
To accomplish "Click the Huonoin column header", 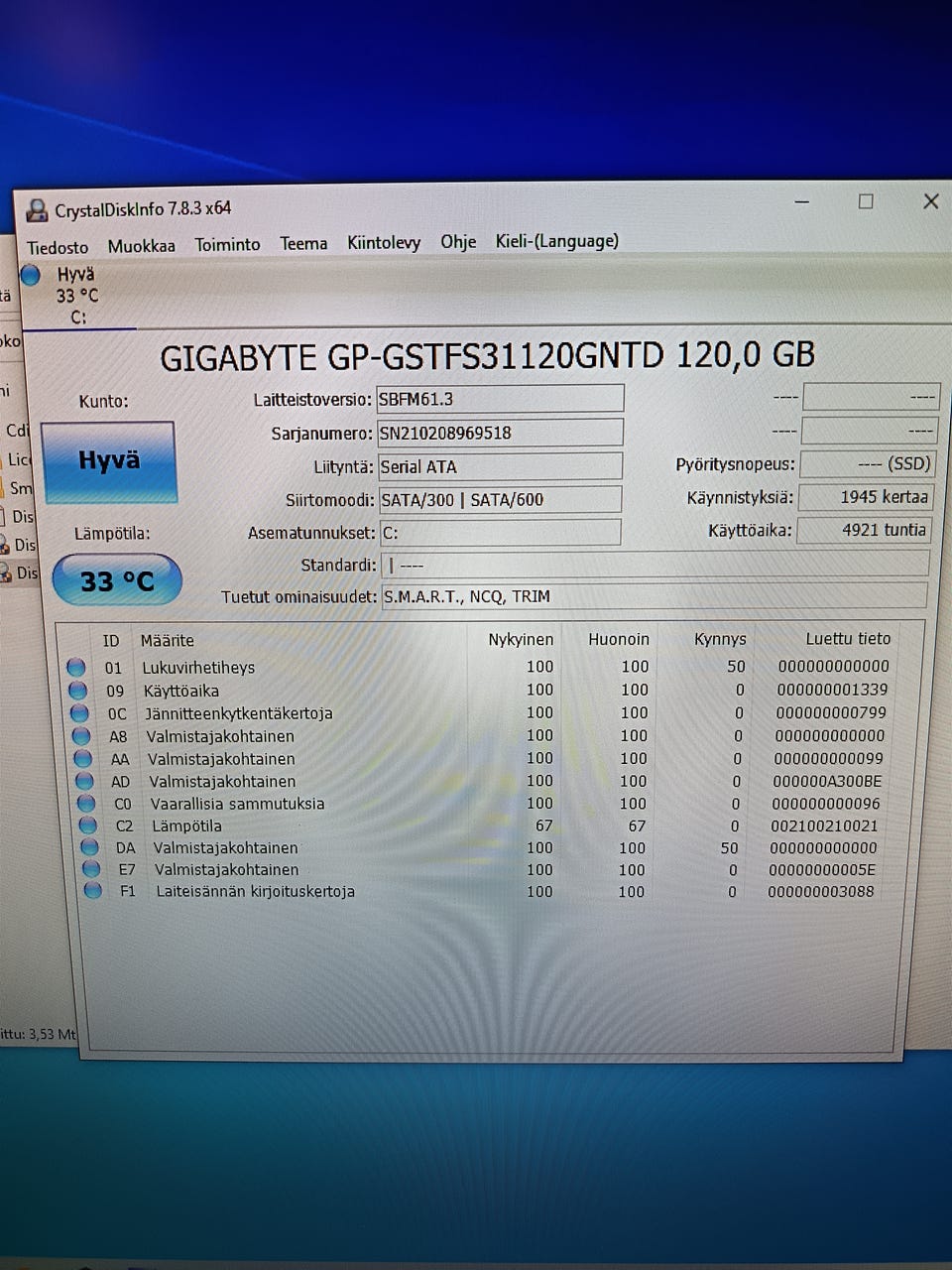I will pos(619,639).
